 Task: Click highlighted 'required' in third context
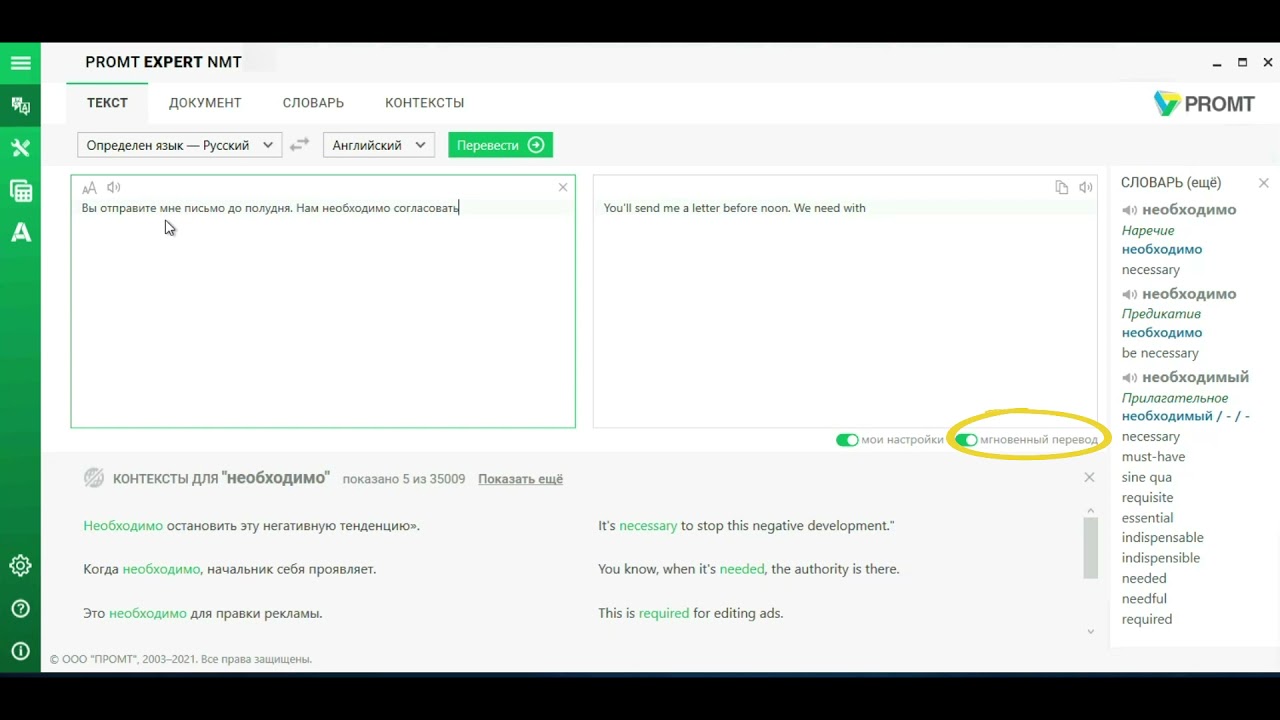point(664,613)
